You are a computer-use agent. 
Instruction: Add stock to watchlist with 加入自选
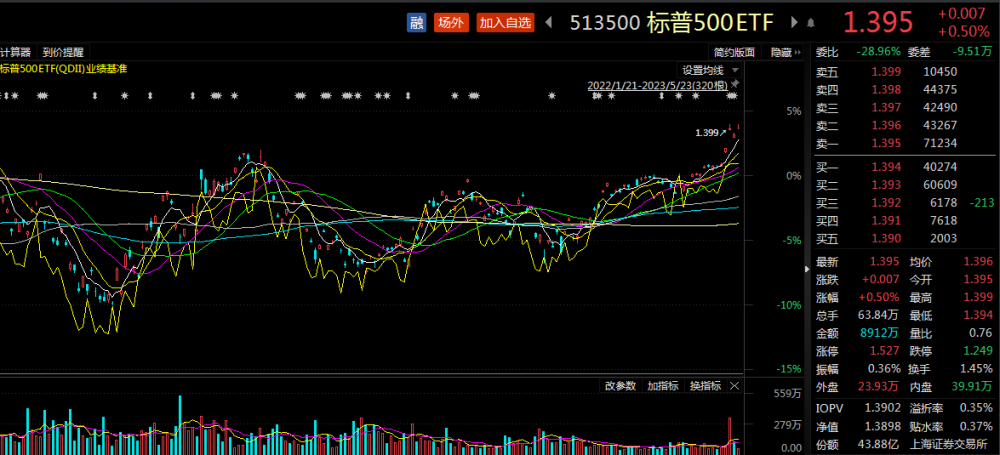[x=505, y=23]
